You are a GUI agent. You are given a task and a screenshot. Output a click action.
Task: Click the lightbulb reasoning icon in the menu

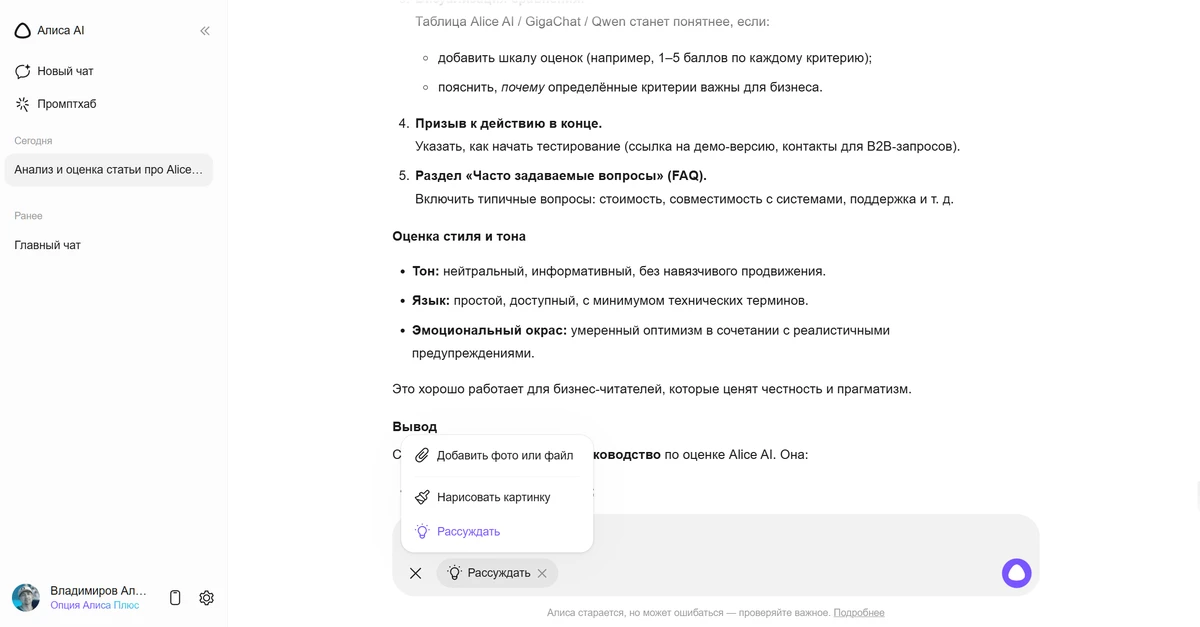coord(421,531)
